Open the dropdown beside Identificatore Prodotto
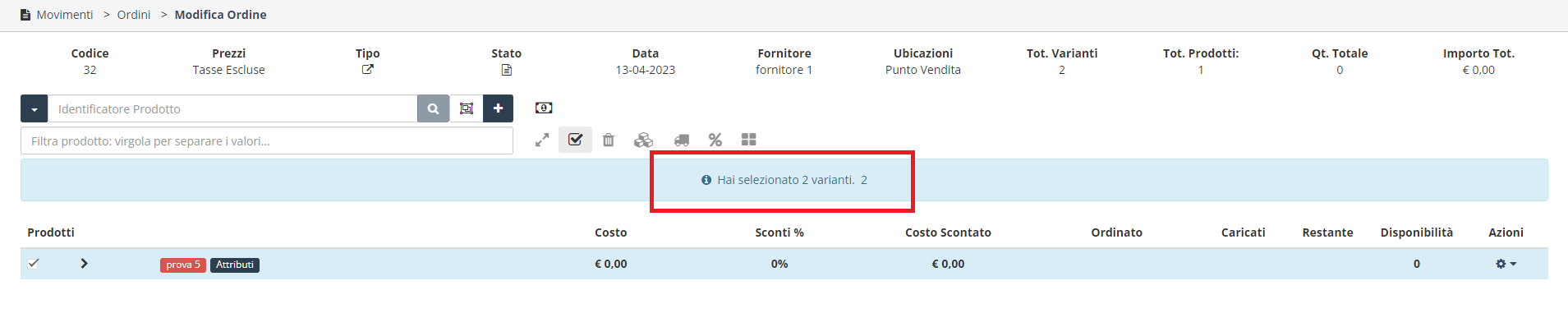1568x327 pixels. pos(34,108)
